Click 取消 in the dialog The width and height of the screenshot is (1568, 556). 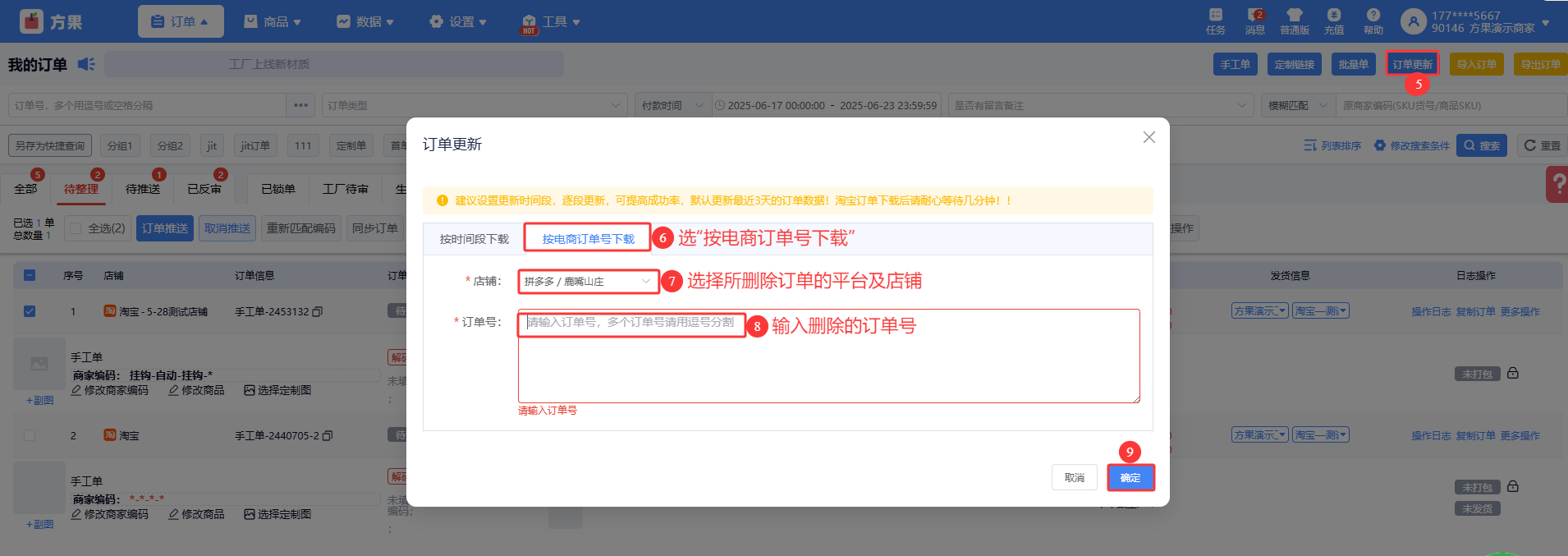click(x=1075, y=478)
